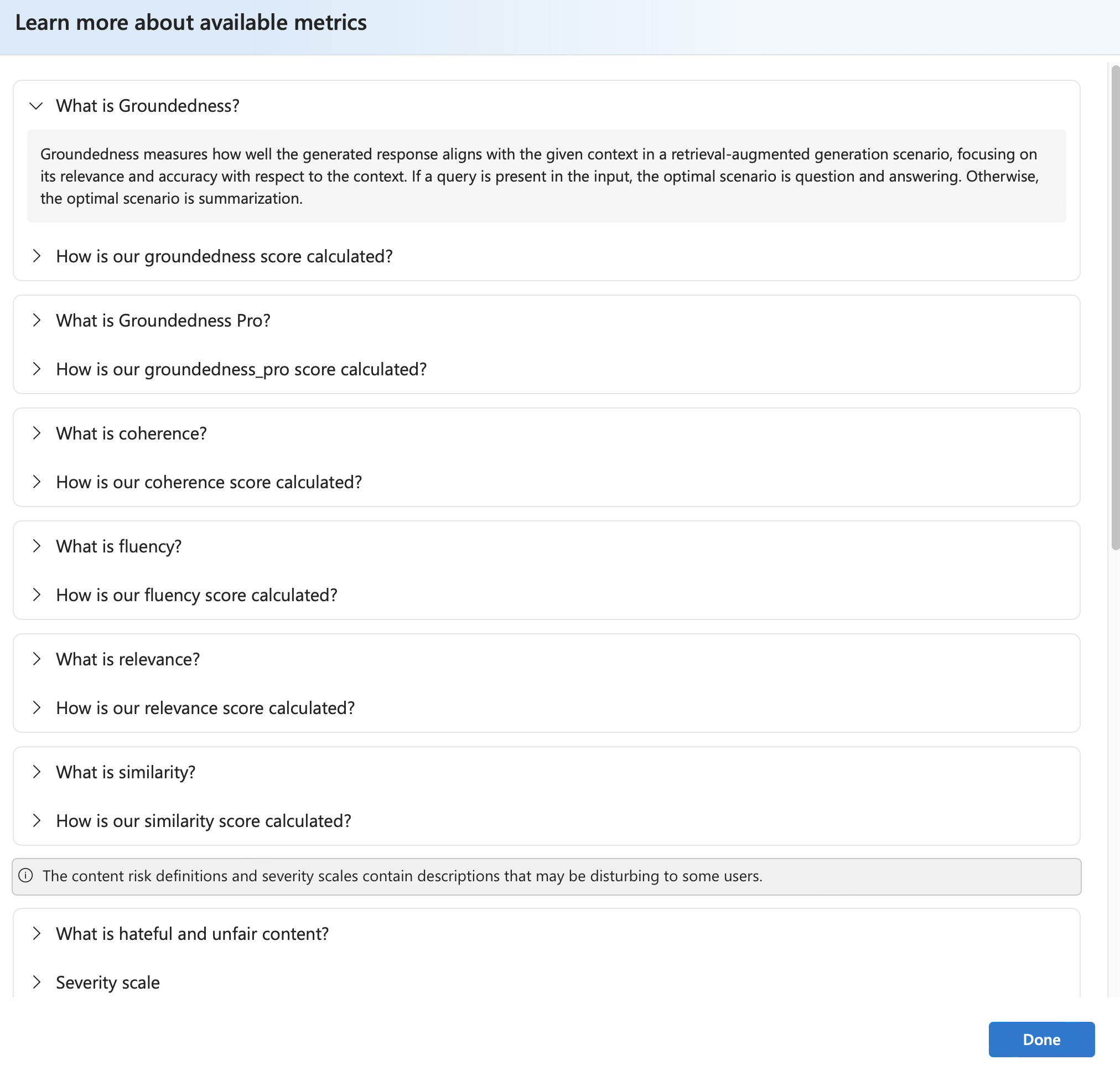This screenshot has height=1065, width=1120.
Task: Expand the 'What is fluency?' chevron
Action: [x=37, y=546]
